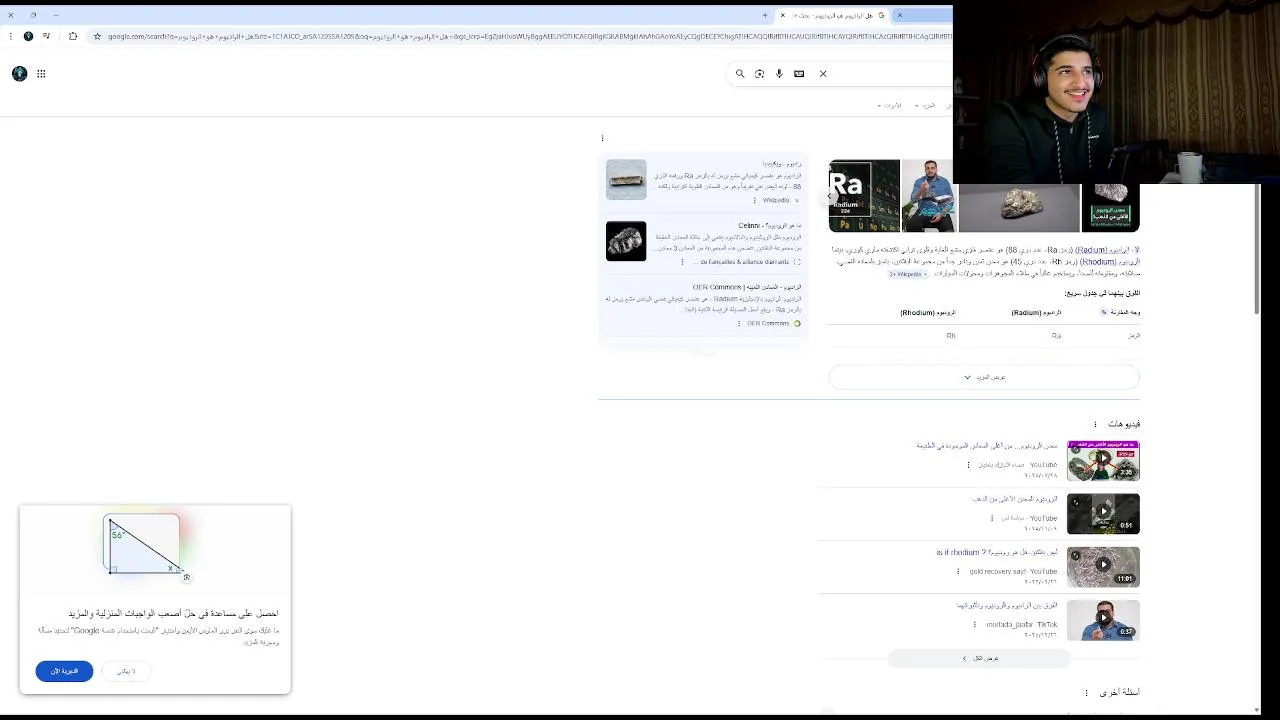Open the Celinni rhodium nugget thumbnail
Image resolution: width=1280 pixels, height=720 pixels.
(x=626, y=241)
